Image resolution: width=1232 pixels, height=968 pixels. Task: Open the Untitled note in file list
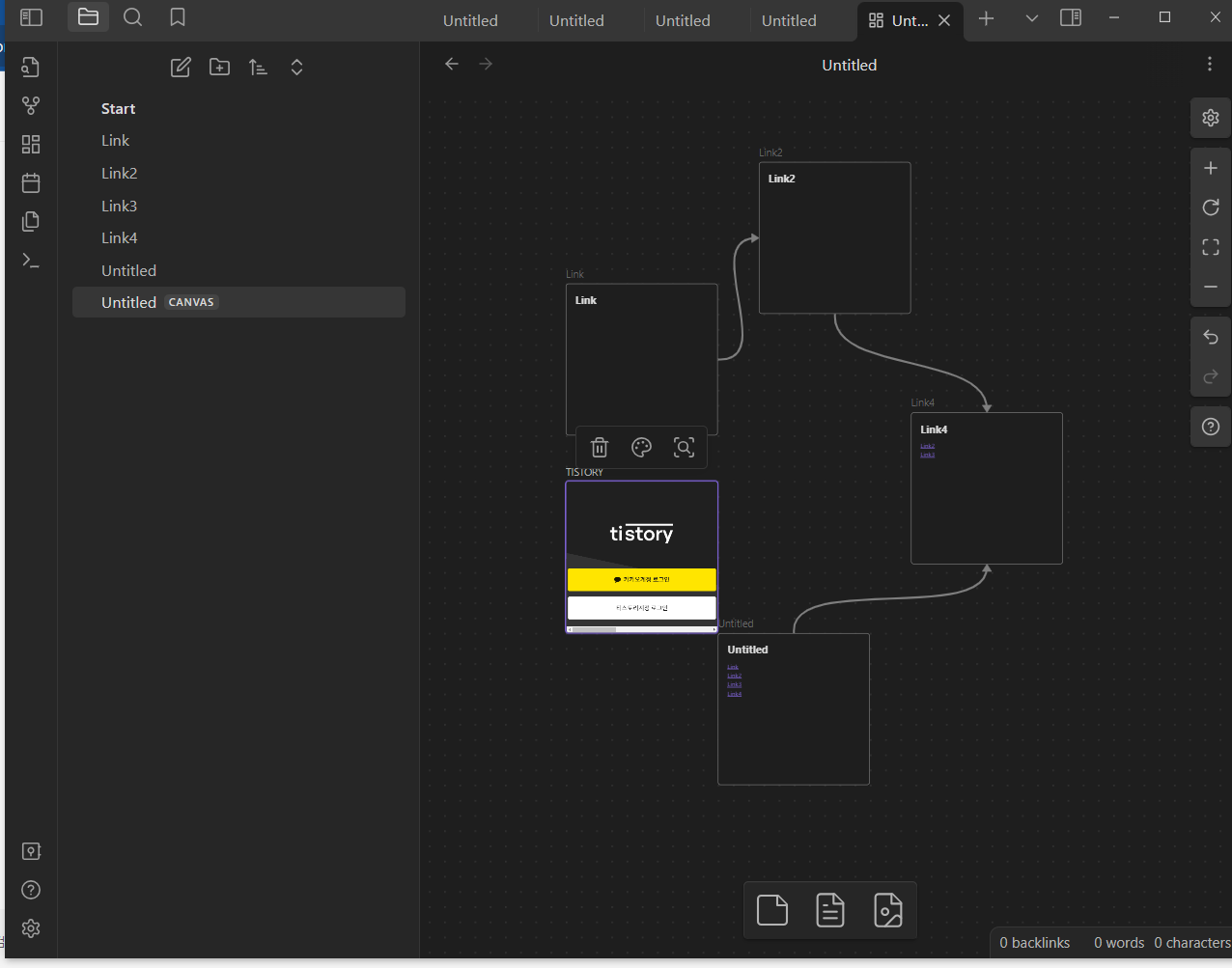pyautogui.click(x=238, y=270)
